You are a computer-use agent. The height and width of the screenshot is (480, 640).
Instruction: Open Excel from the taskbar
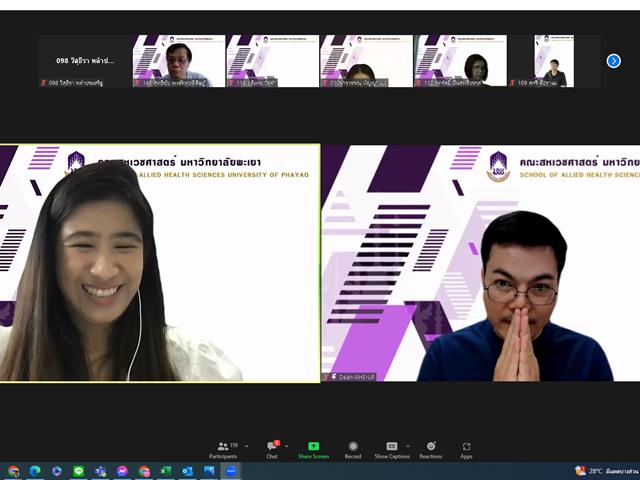point(165,471)
